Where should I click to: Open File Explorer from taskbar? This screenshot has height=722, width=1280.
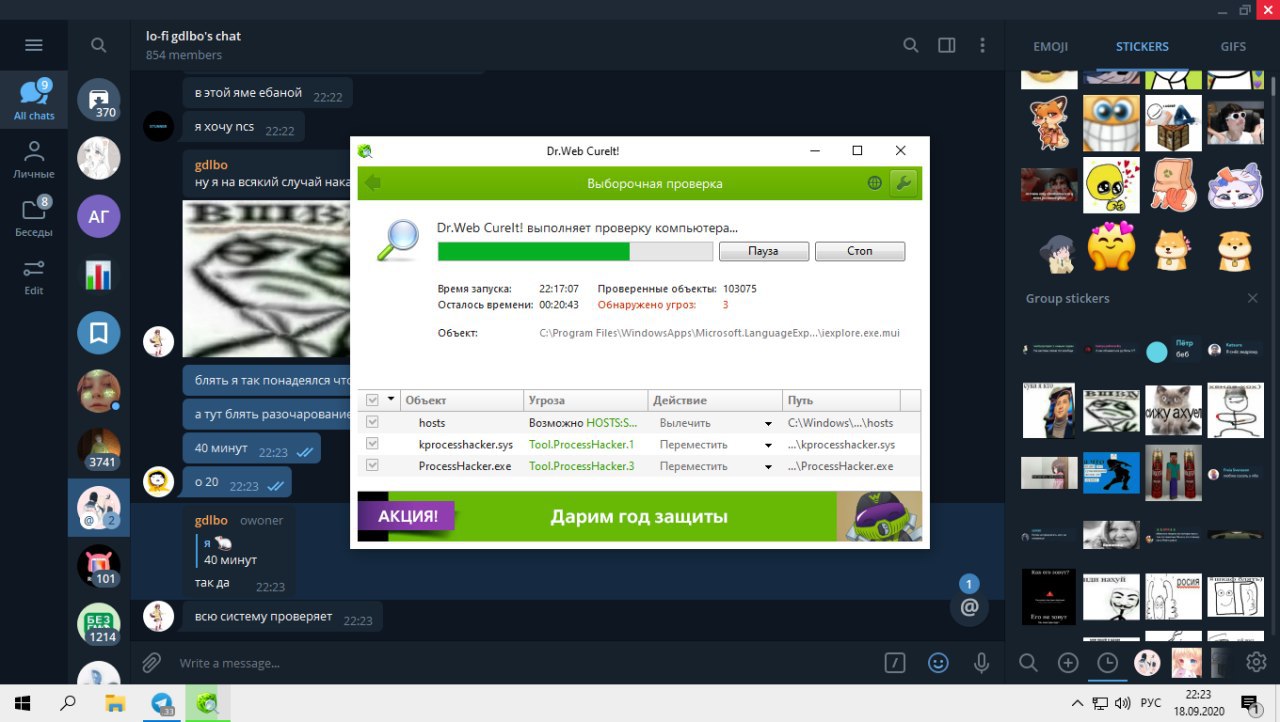[115, 702]
